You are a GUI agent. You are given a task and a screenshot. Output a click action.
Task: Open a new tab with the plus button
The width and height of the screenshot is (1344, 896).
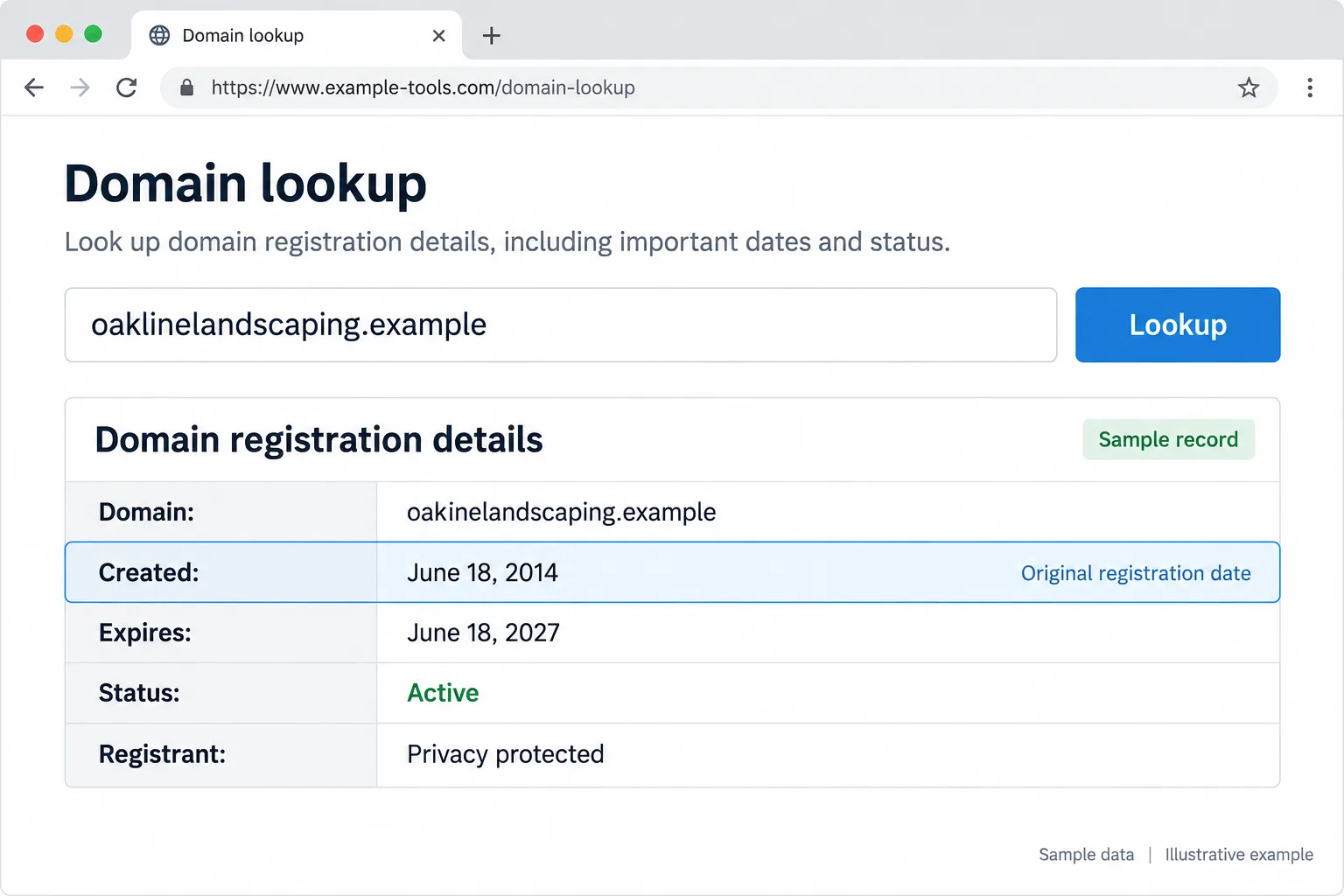(x=492, y=36)
